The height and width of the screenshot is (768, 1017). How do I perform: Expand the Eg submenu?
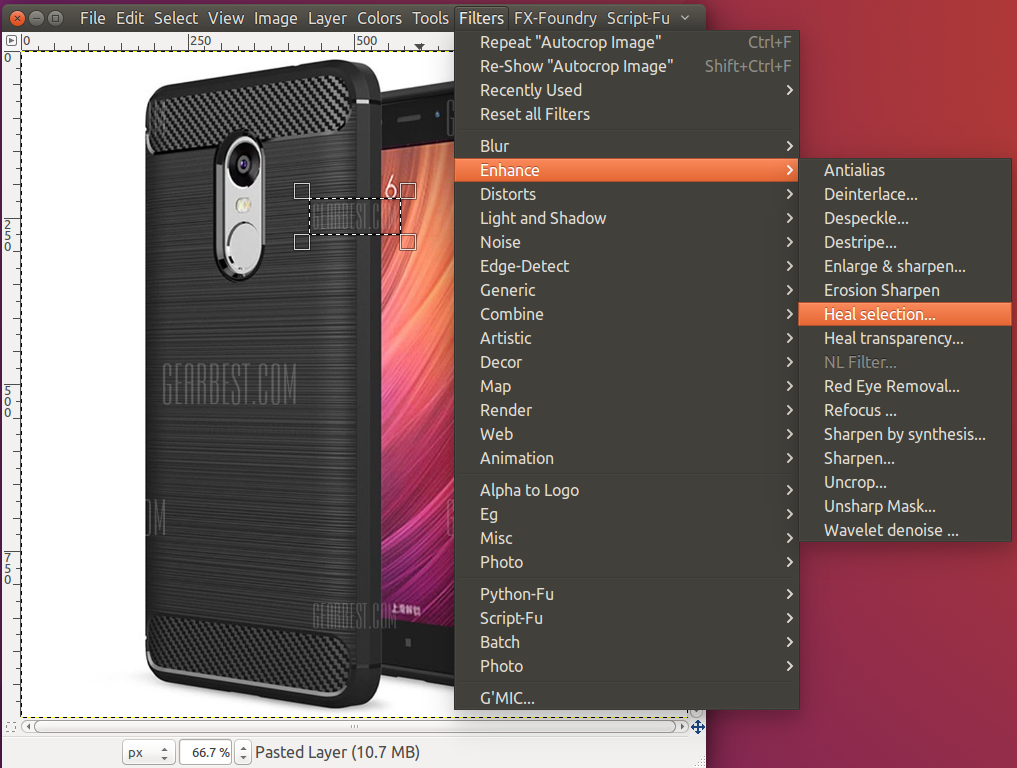point(627,514)
